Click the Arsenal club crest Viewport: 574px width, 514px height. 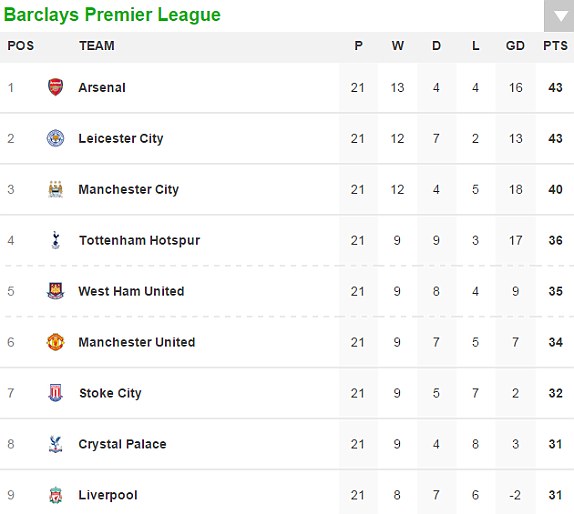point(55,87)
